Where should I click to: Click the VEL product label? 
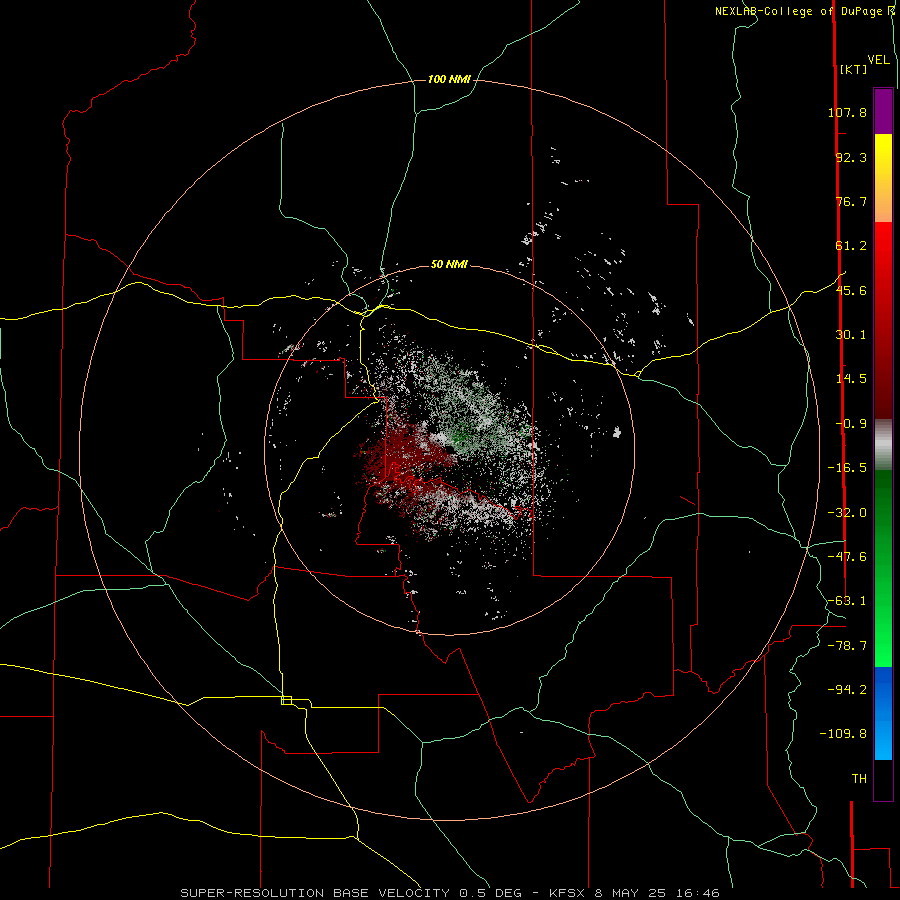pyautogui.click(x=878, y=60)
